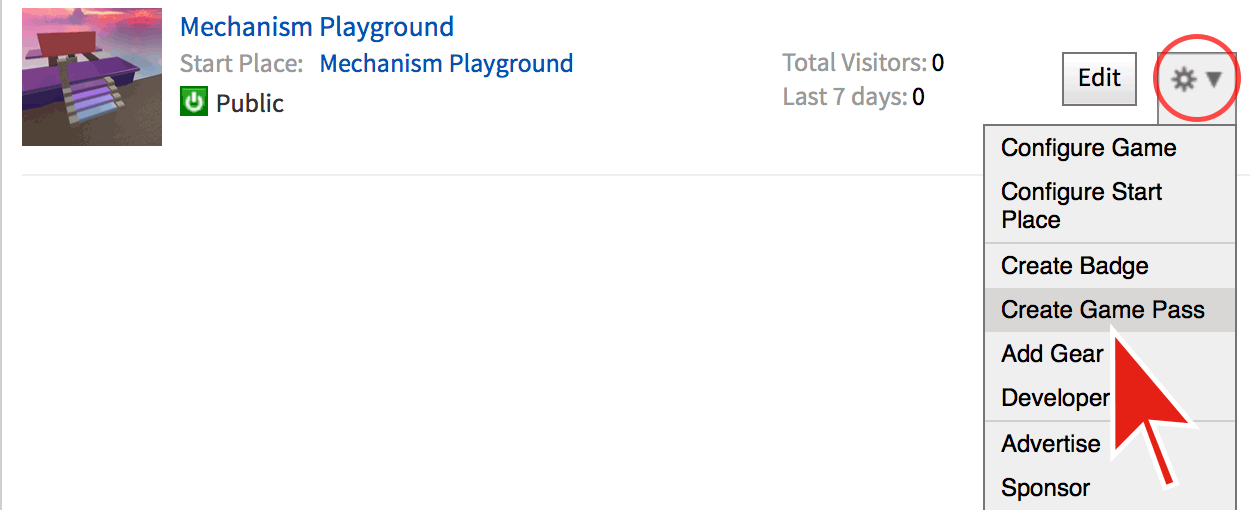Choose the Sponsor menu option
Screen dimensions: 1250x510
tap(1045, 488)
